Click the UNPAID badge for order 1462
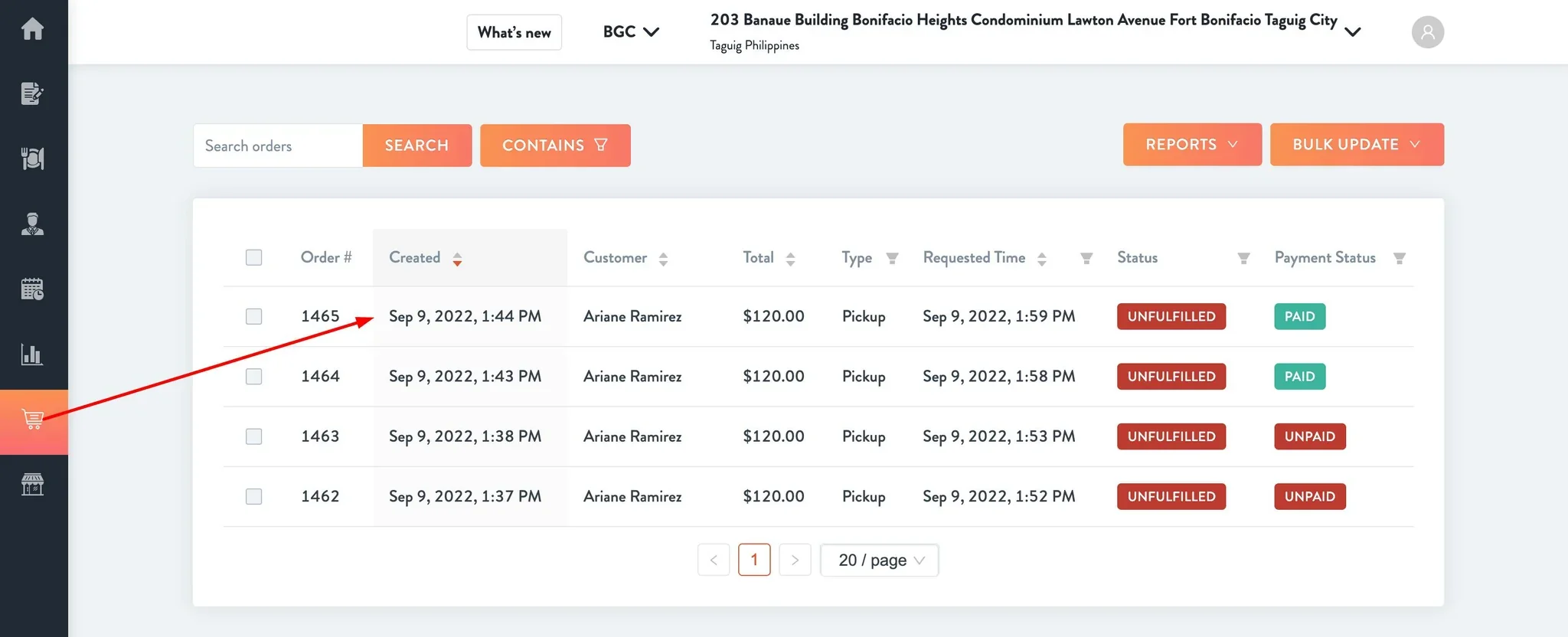Viewport: 1568px width, 637px height. 1310,496
